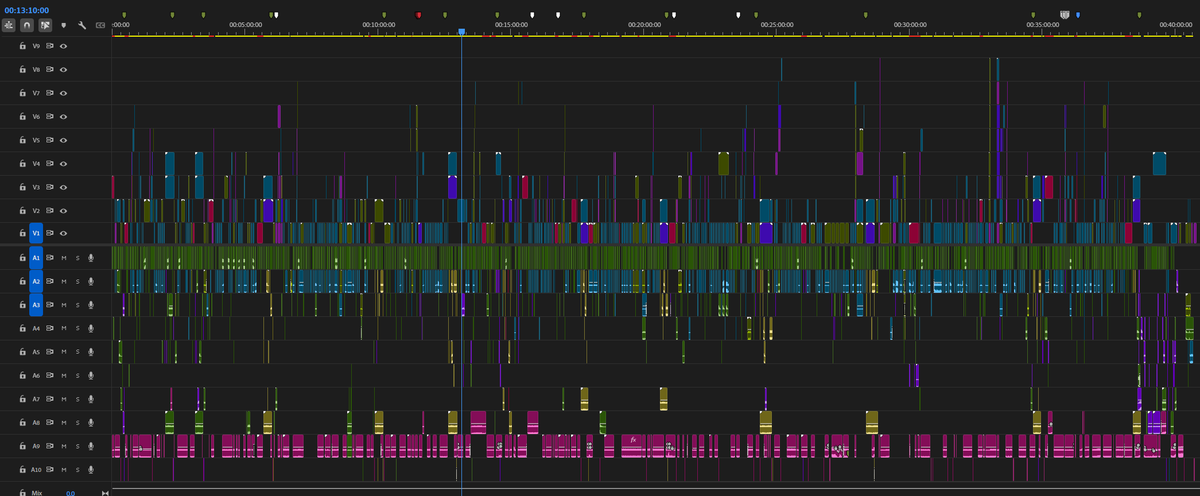The image size is (1200, 496).
Task: Open Timeline Display Settings wrench
Action: pos(82,24)
